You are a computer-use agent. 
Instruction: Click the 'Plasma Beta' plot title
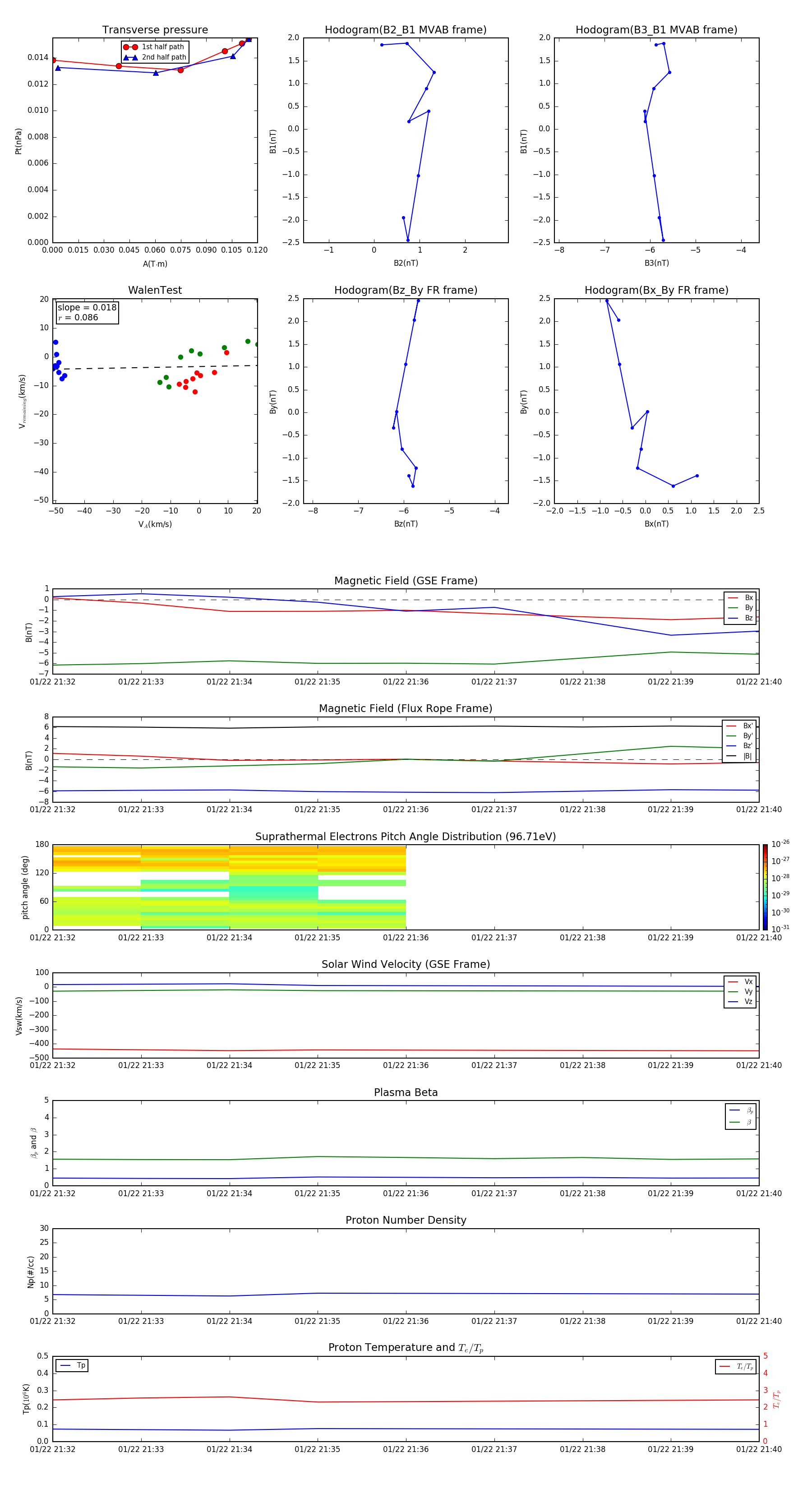coord(406,1092)
